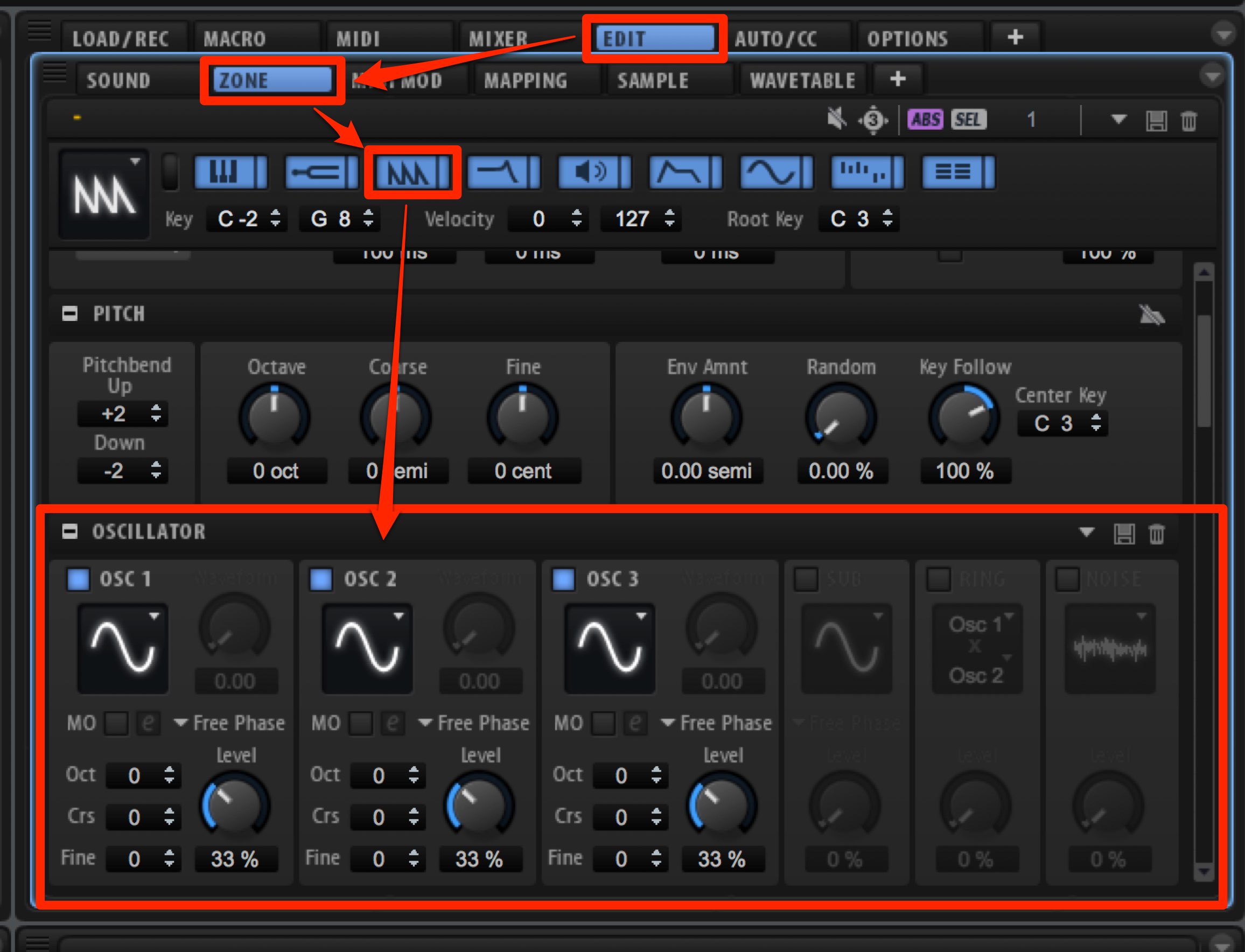Open the SAMPLE sub-tab

click(x=669, y=80)
